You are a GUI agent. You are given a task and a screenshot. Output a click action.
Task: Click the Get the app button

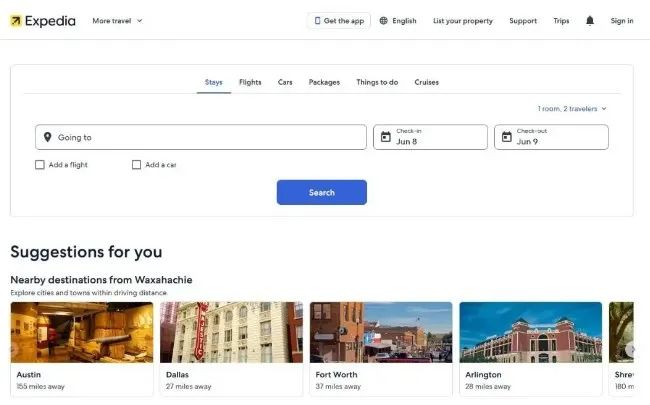coord(339,21)
